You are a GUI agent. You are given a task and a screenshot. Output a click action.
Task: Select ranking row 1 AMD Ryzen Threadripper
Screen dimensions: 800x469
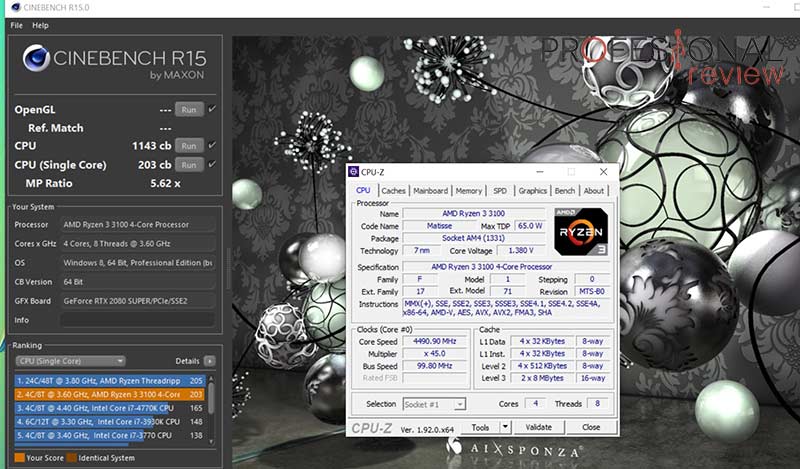click(110, 381)
